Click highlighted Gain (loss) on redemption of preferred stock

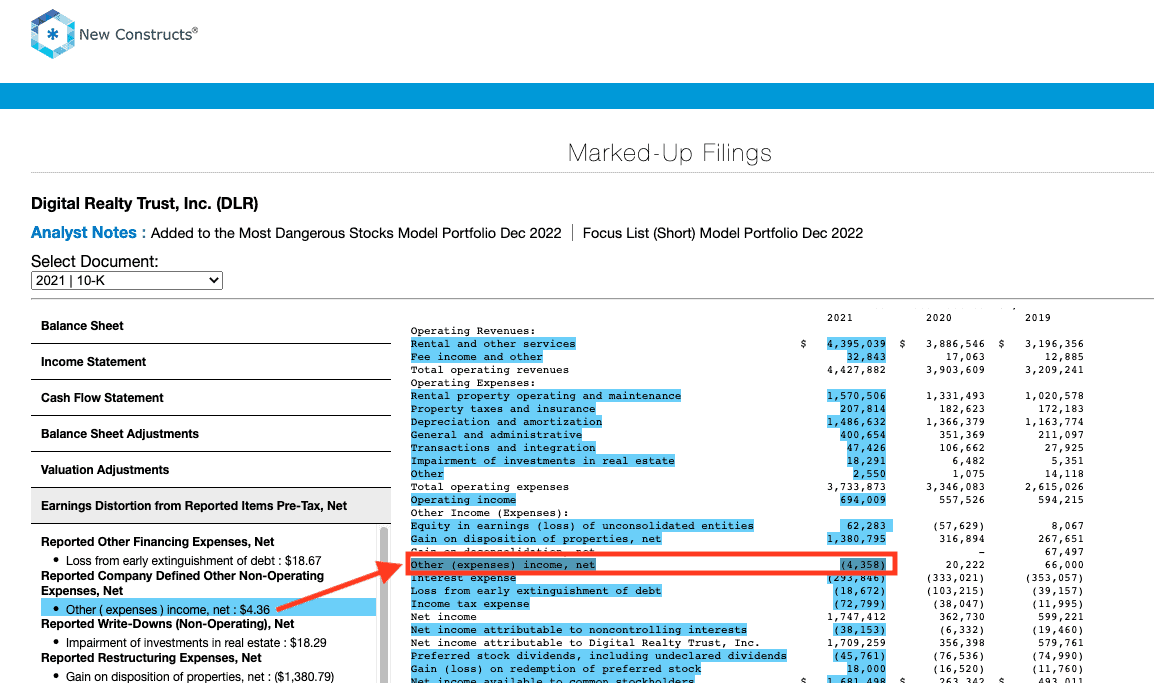[x=556, y=669]
